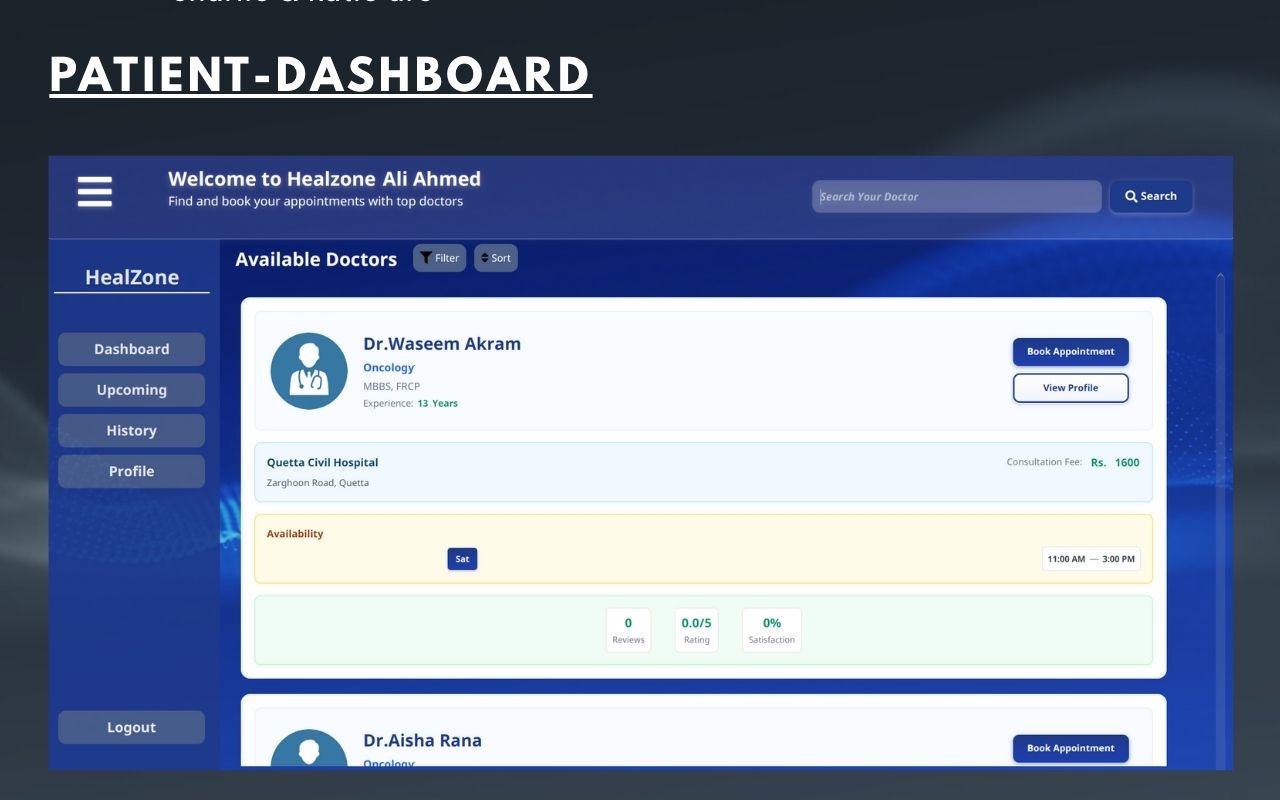Viewport: 1280px width, 800px height.
Task: Expand Dr.Waseem Akram's hospital details section
Action: tap(703, 470)
